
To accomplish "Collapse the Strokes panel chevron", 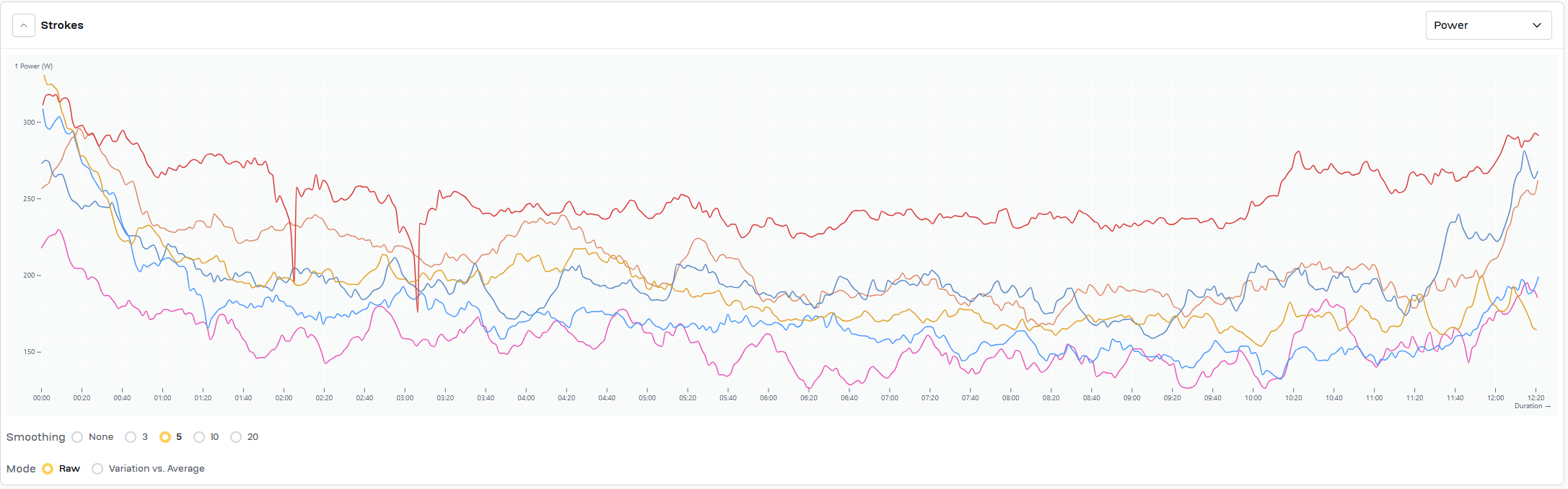I will click(24, 25).
